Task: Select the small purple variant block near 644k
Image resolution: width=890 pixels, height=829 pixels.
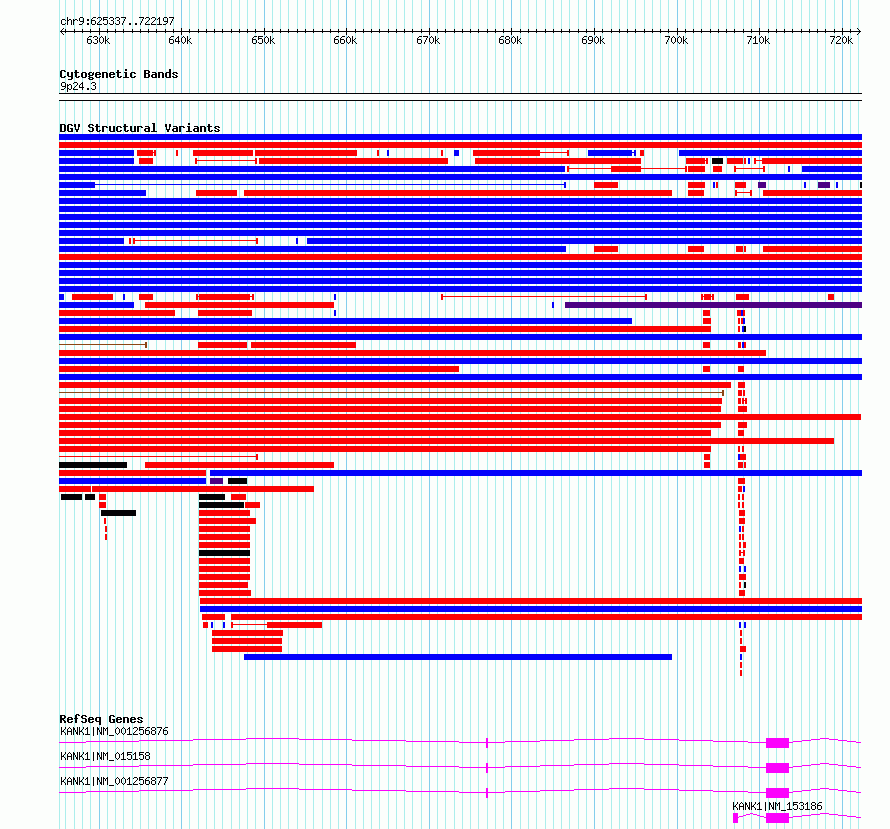Action: click(216, 481)
